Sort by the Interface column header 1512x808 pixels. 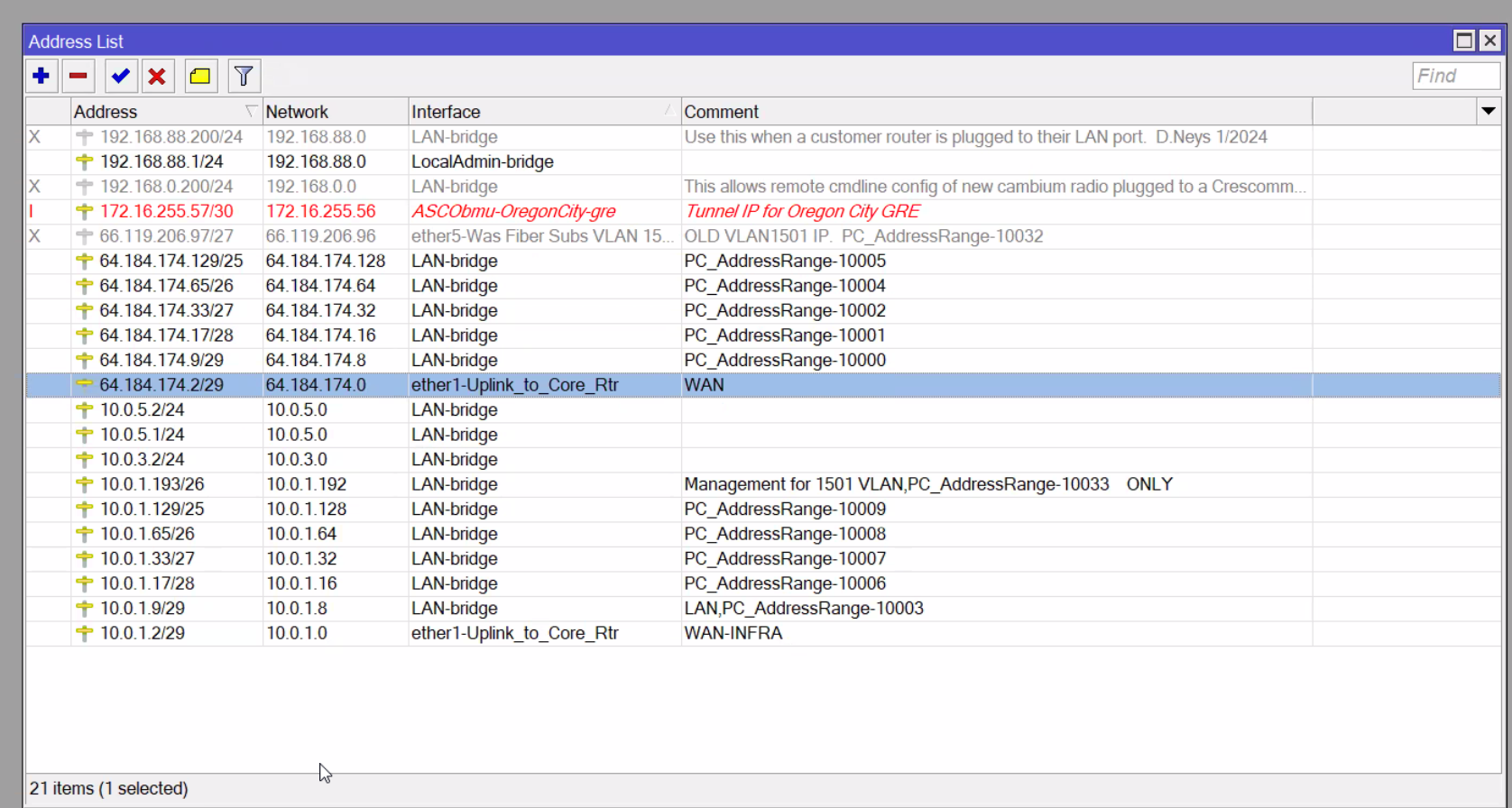[x=545, y=112]
